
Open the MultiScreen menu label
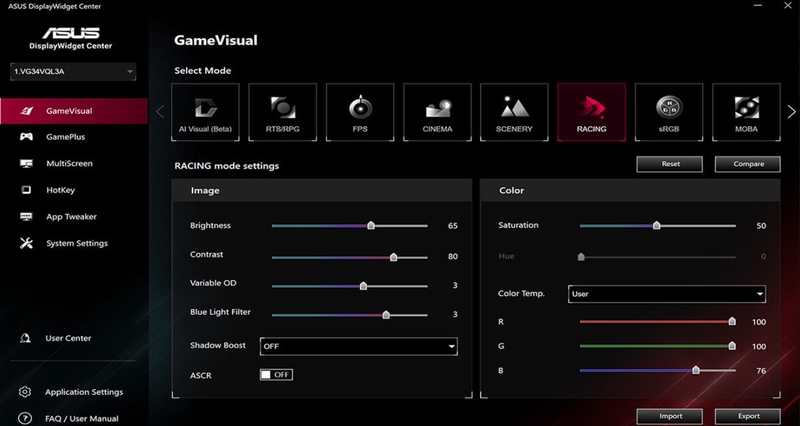point(69,164)
